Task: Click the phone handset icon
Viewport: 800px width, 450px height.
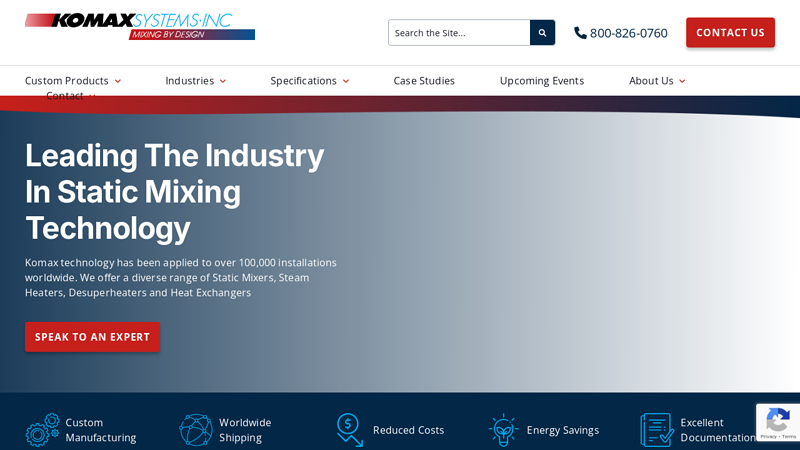Action: pos(580,33)
